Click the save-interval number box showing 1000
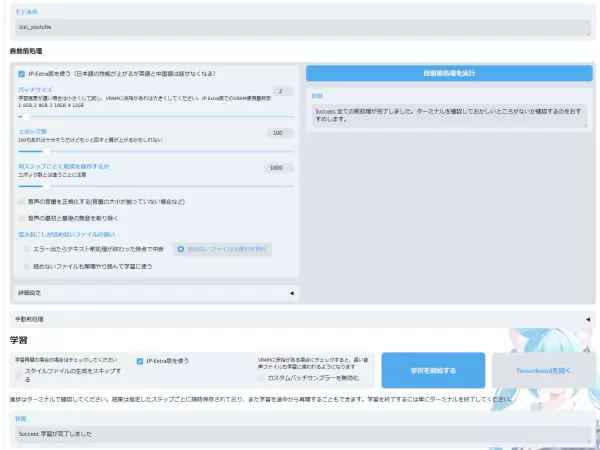The height and width of the screenshot is (450, 600). point(279,168)
